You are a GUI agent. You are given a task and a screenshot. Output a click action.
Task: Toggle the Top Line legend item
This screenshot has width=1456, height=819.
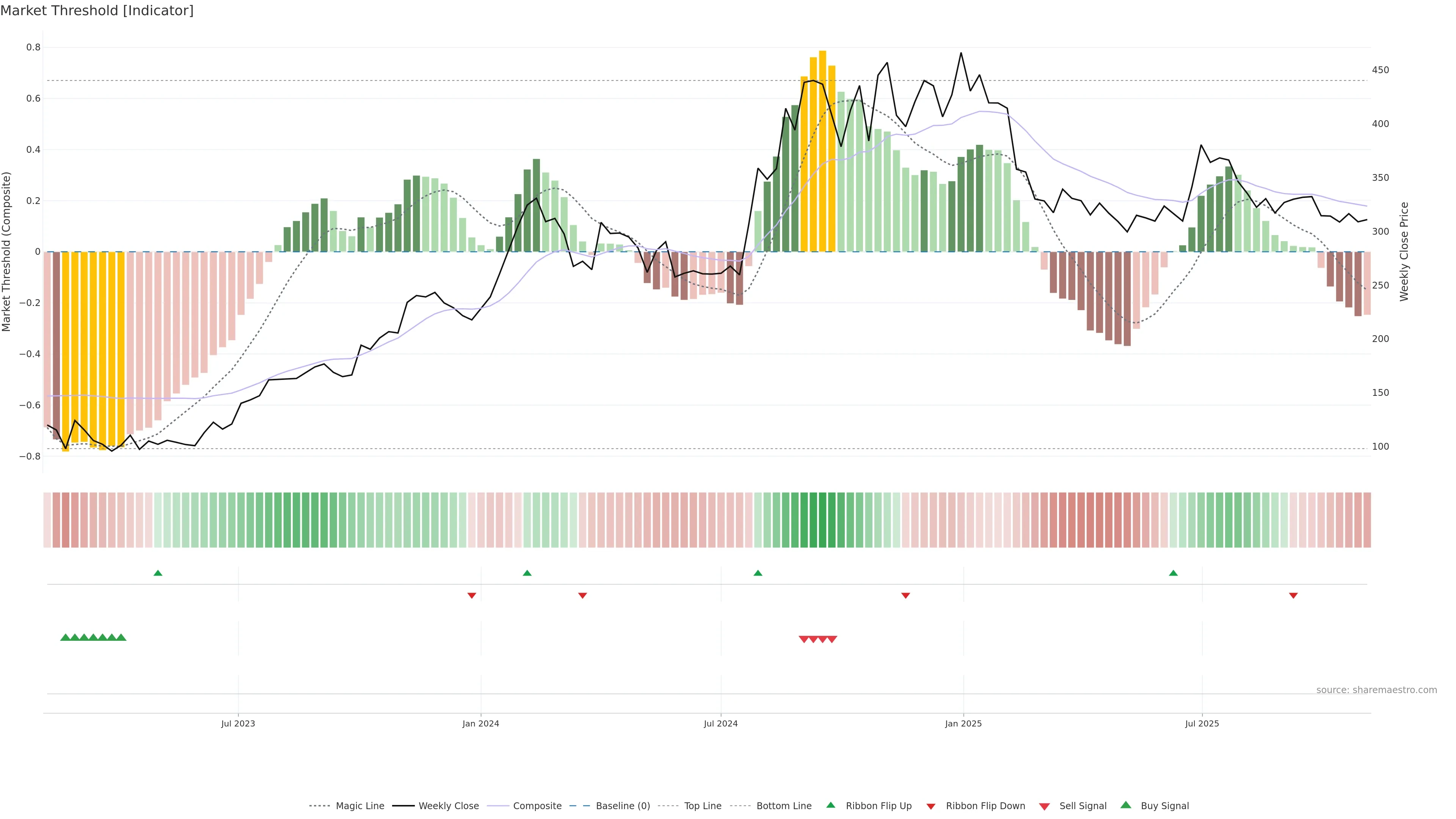703,806
